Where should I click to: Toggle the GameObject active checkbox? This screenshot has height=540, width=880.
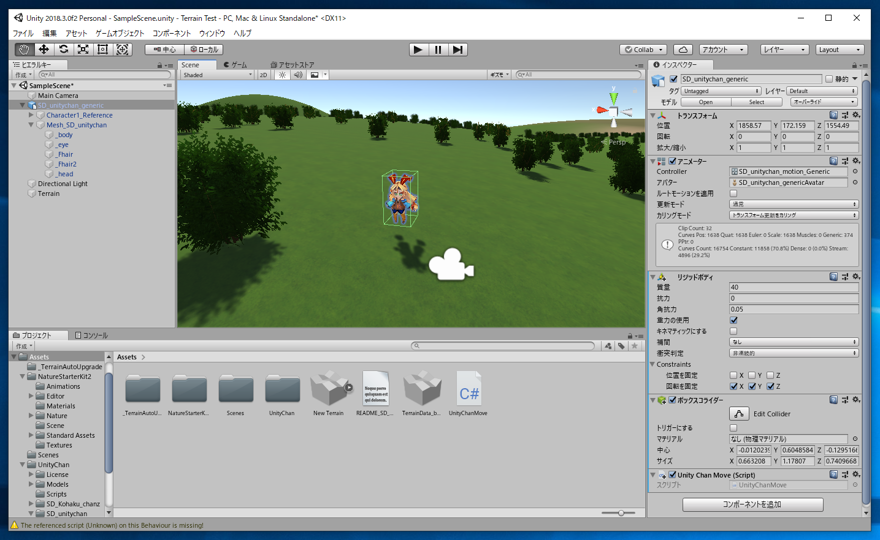pyautogui.click(x=673, y=79)
